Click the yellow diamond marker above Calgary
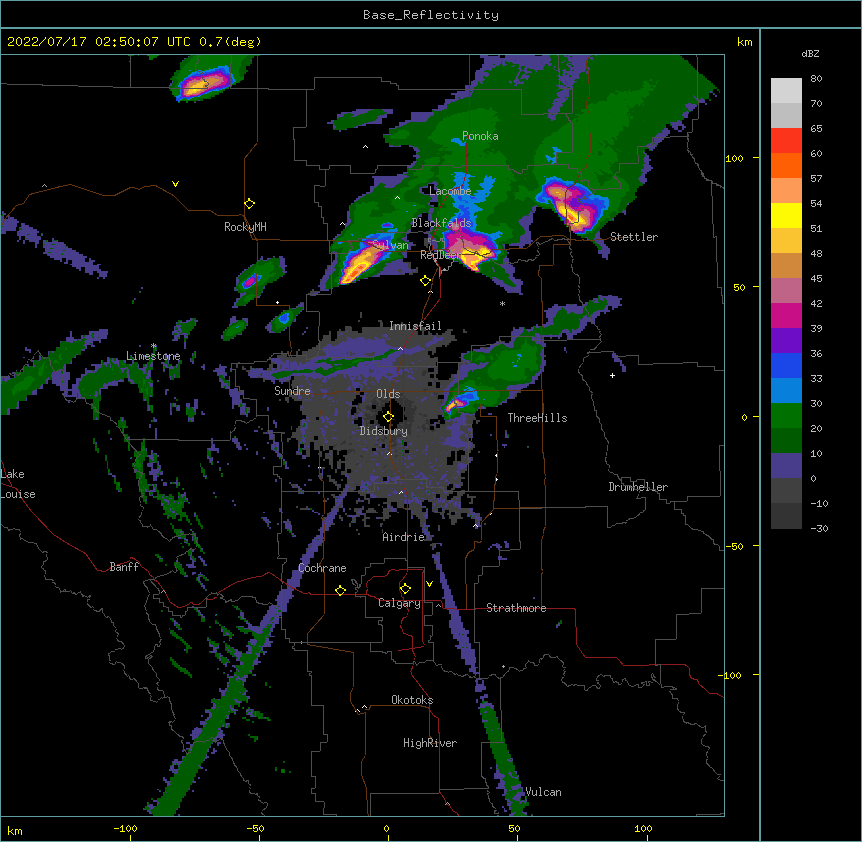 click(x=406, y=589)
